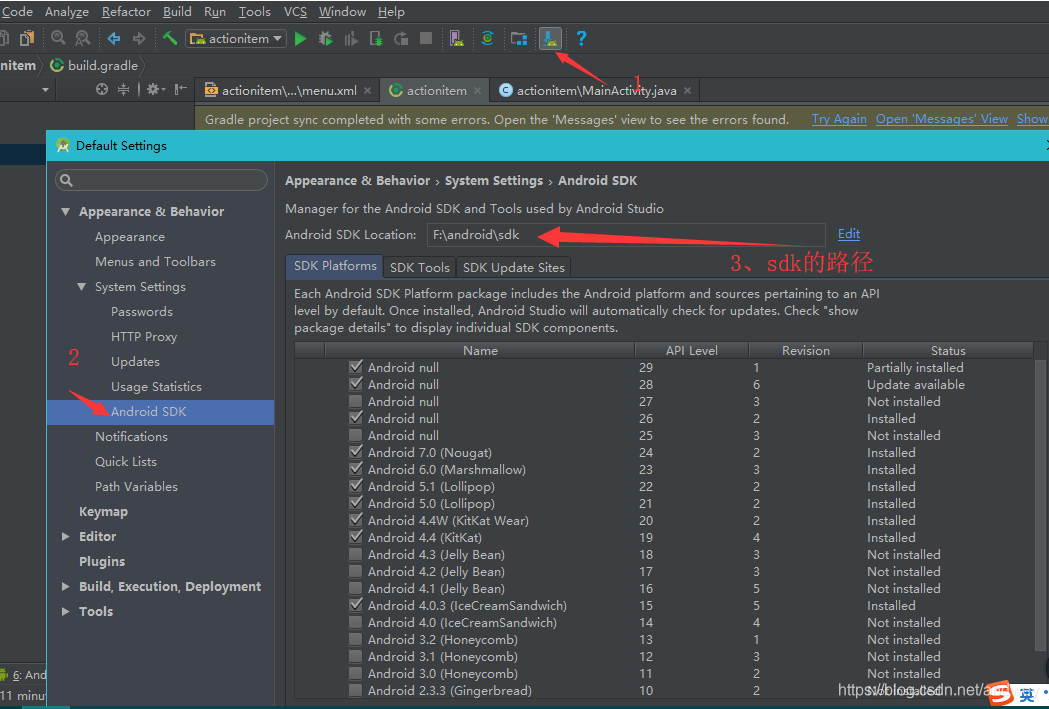
Task: Open the project view dropdown arrow
Action: [45, 90]
